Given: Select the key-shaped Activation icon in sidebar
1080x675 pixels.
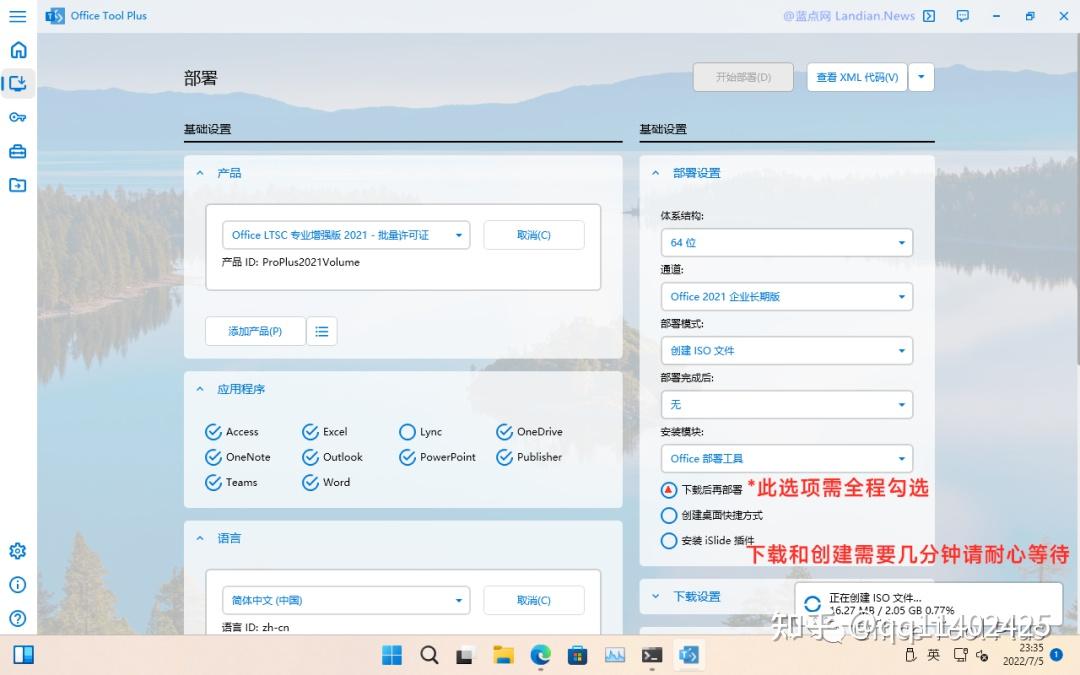Looking at the screenshot, I should click(x=17, y=117).
